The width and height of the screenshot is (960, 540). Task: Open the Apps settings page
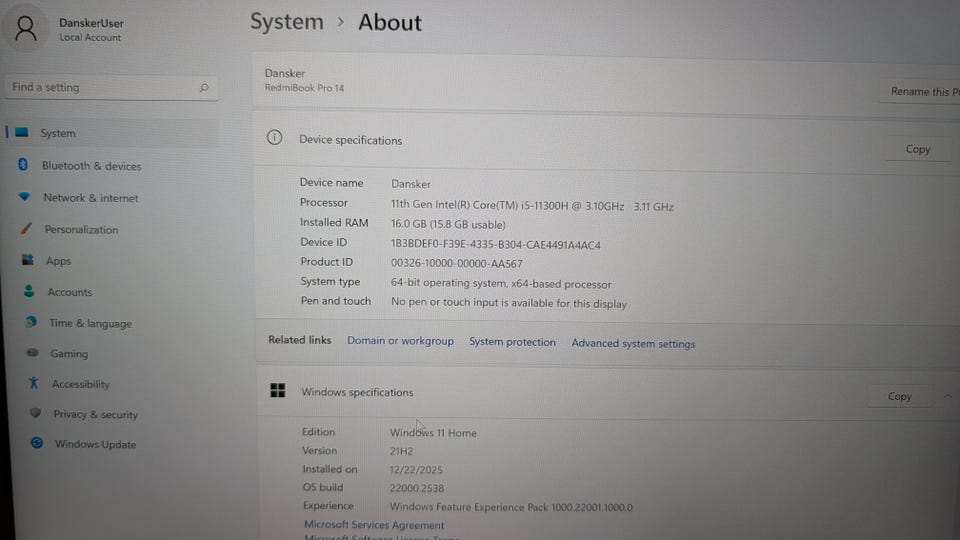pyautogui.click(x=59, y=261)
